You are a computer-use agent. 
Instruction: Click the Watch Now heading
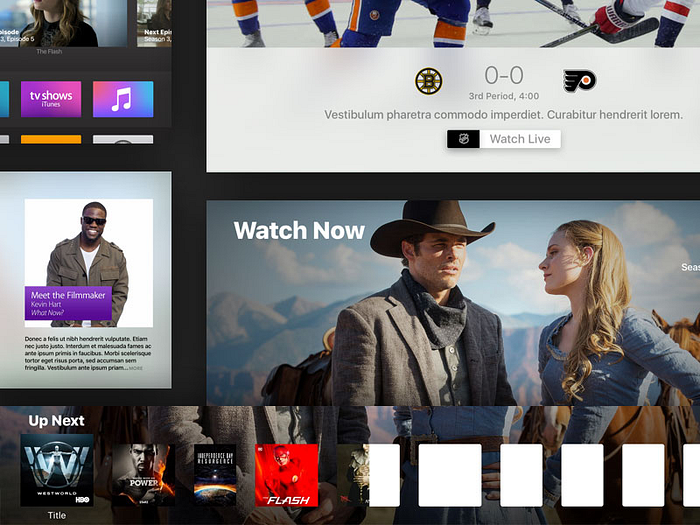tap(299, 230)
